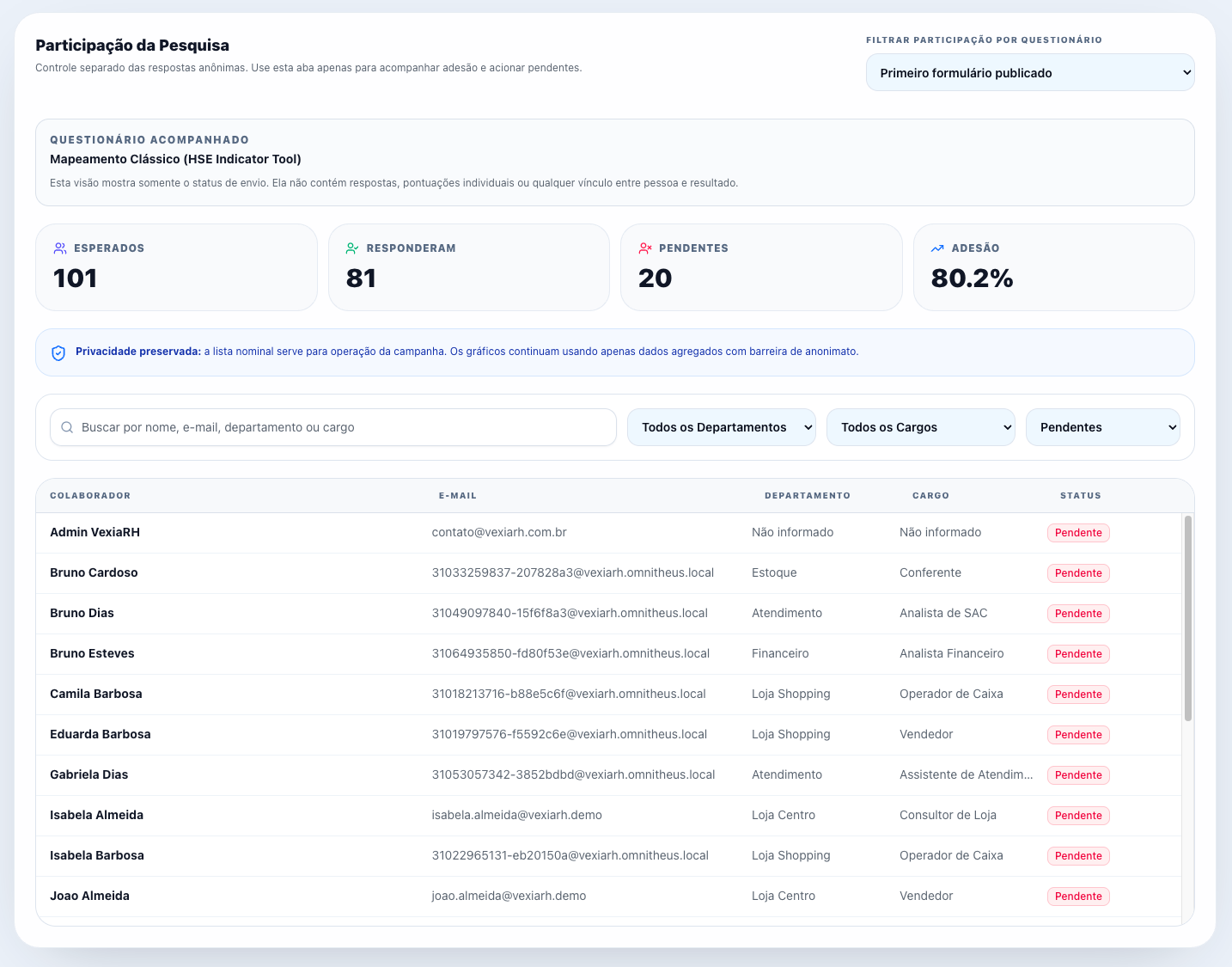Click the search magnifier icon
The width and height of the screenshot is (1232, 967).
(68, 427)
